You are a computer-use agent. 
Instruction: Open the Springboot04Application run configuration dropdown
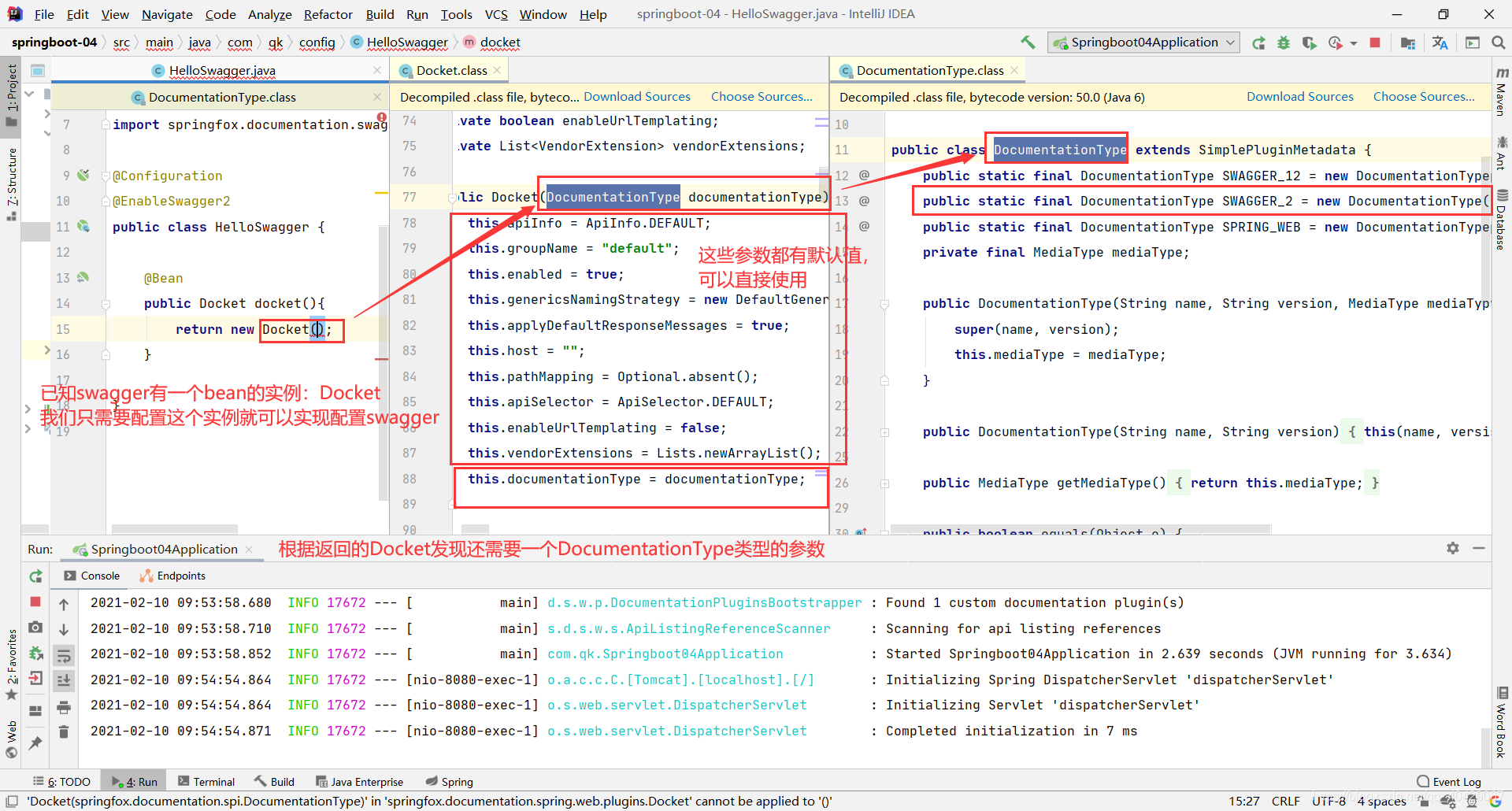click(x=1143, y=43)
